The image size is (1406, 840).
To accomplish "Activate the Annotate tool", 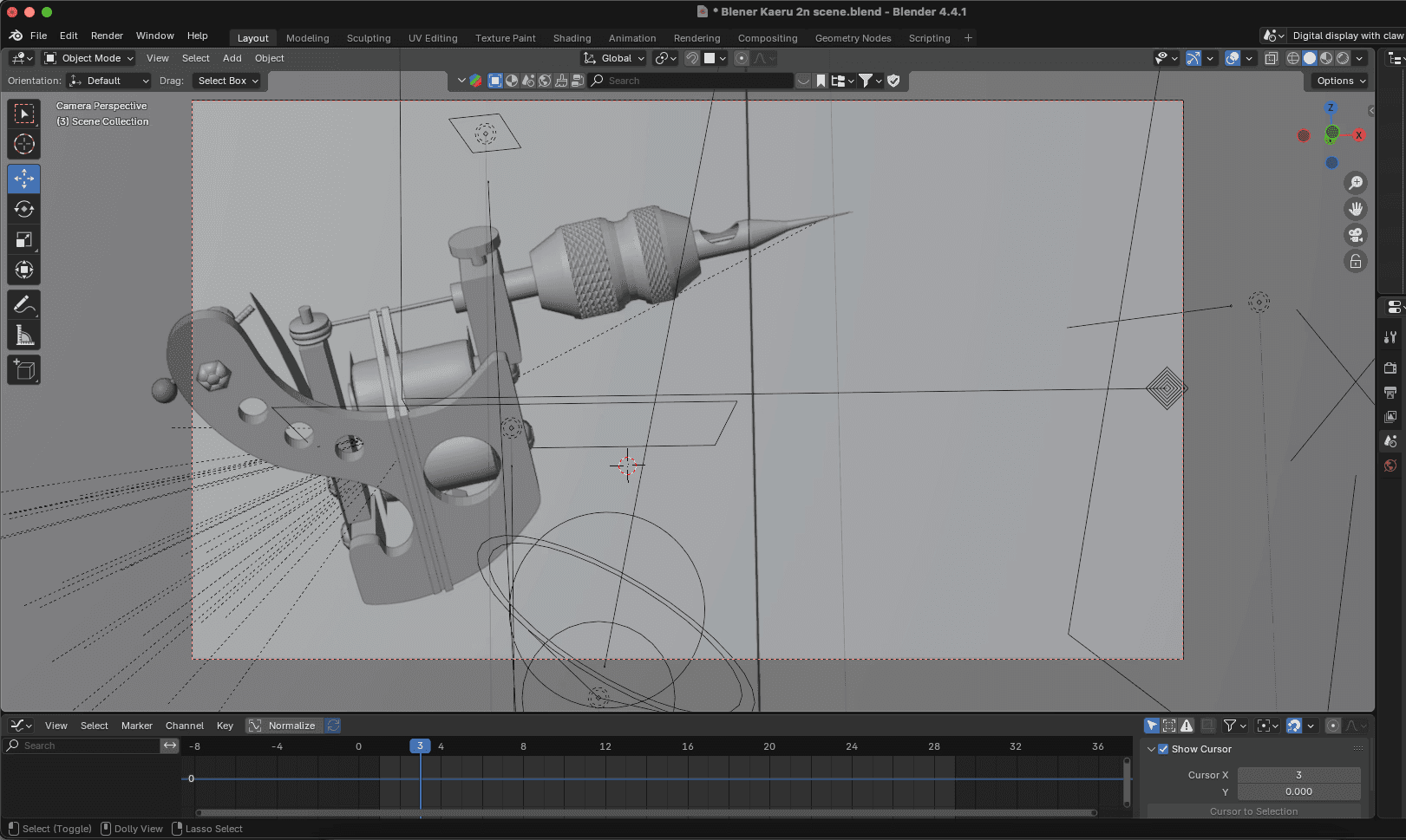I will click(x=24, y=305).
